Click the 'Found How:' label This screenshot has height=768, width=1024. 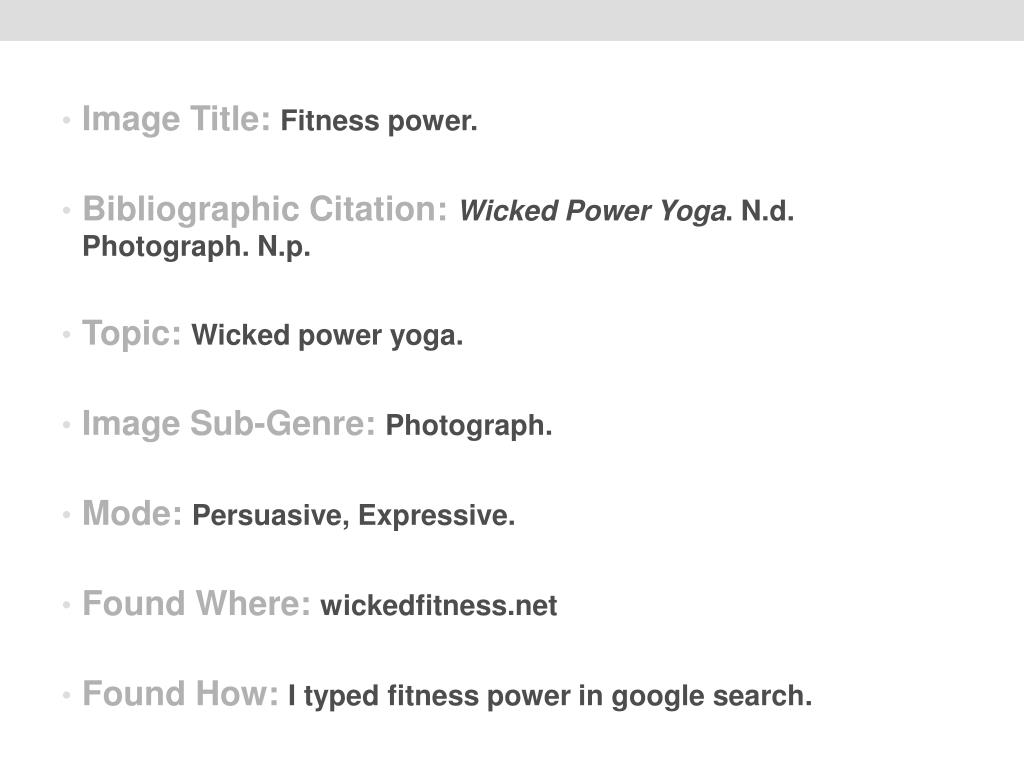[180, 694]
